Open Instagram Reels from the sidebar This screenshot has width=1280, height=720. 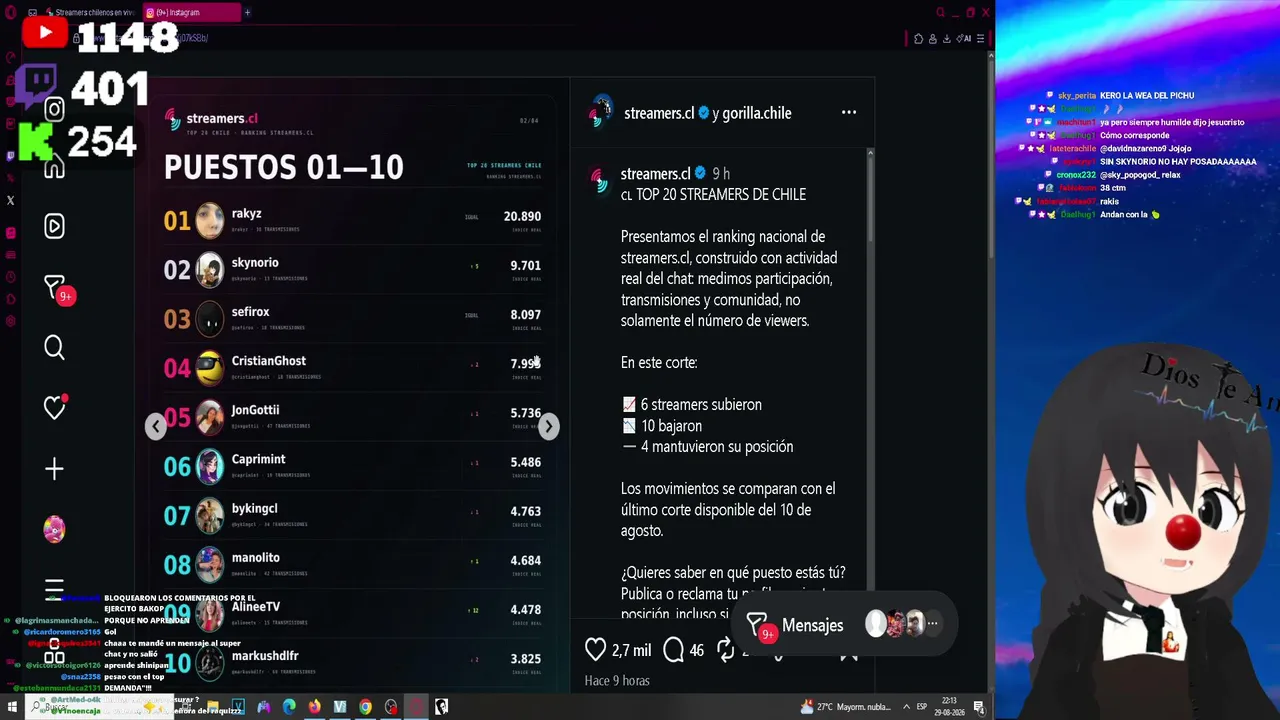click(54, 226)
